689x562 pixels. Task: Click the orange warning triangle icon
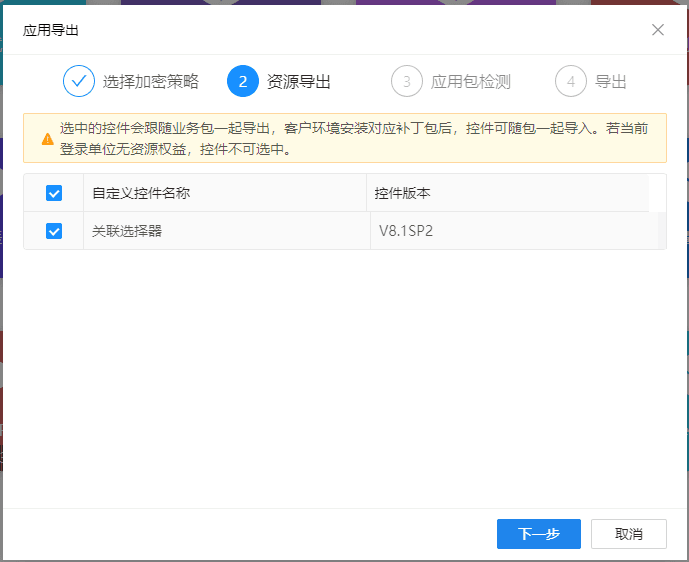coord(47,139)
